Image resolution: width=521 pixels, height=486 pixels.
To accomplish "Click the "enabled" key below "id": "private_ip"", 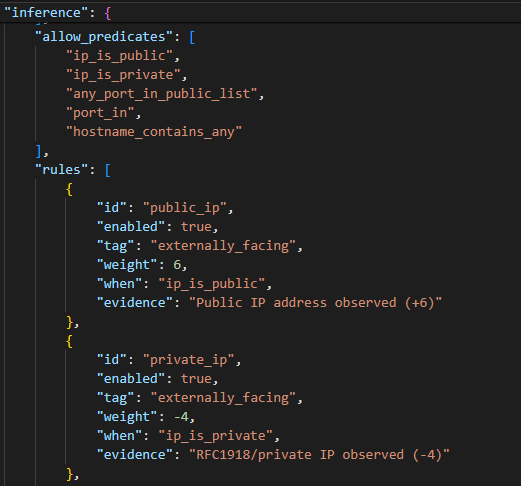I will point(131,379).
